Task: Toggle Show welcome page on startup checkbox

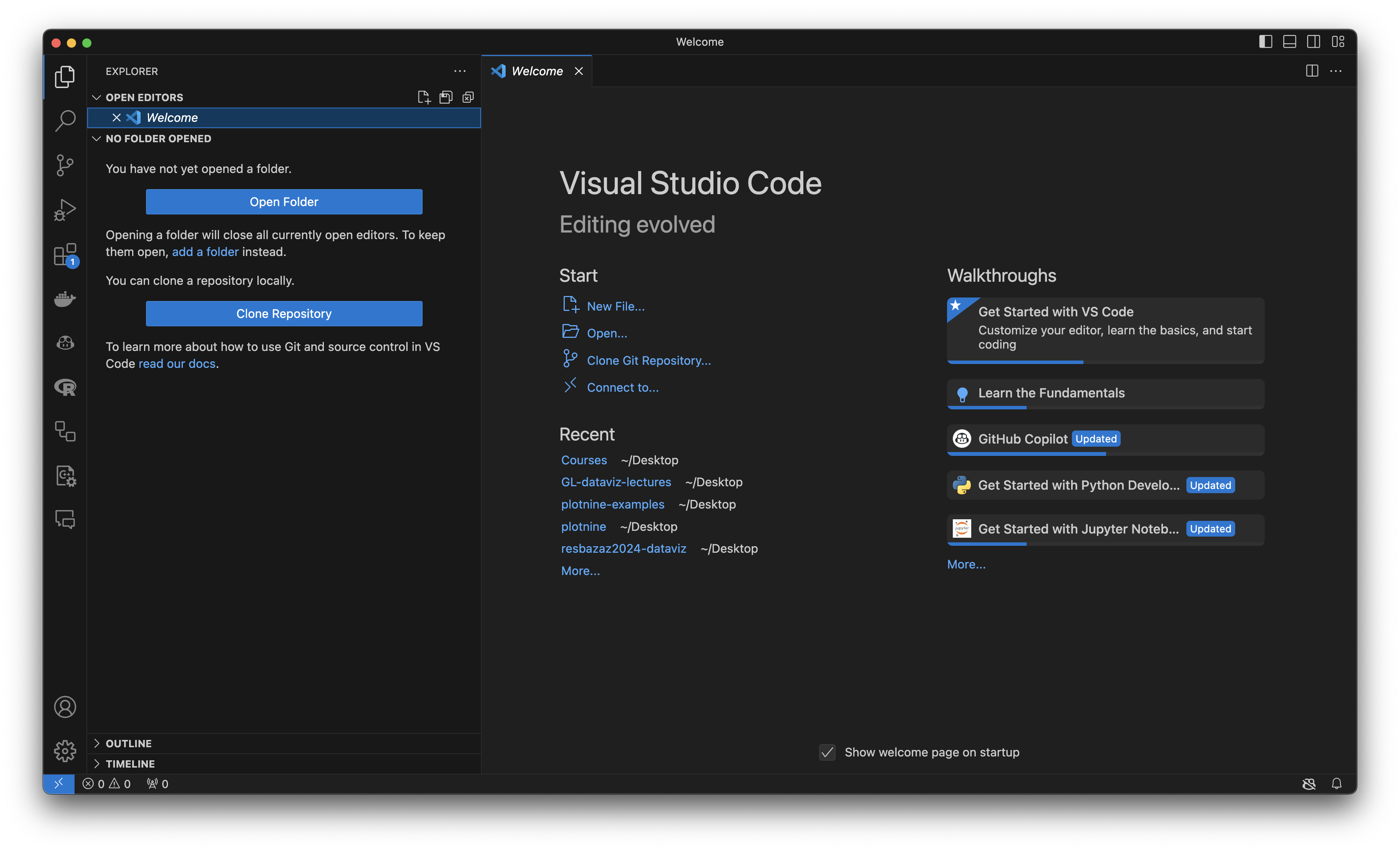Action: click(x=827, y=752)
